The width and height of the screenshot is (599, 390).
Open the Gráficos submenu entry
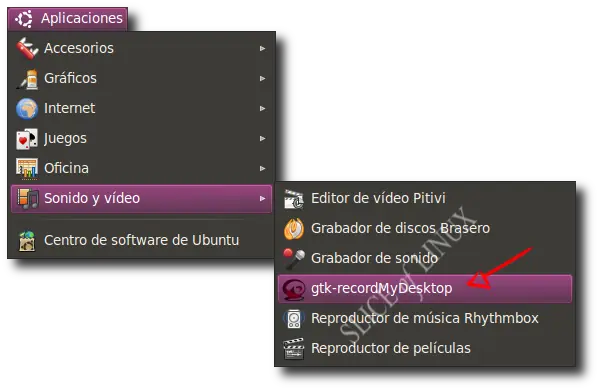[x=141, y=78]
